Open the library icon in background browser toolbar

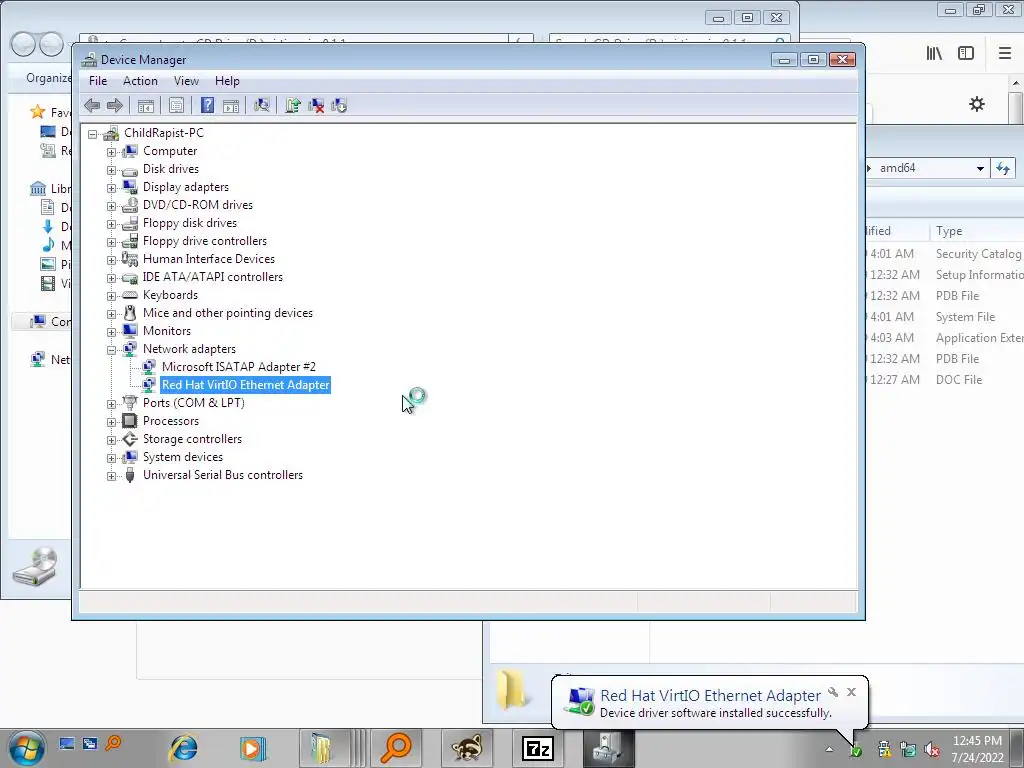[935, 53]
